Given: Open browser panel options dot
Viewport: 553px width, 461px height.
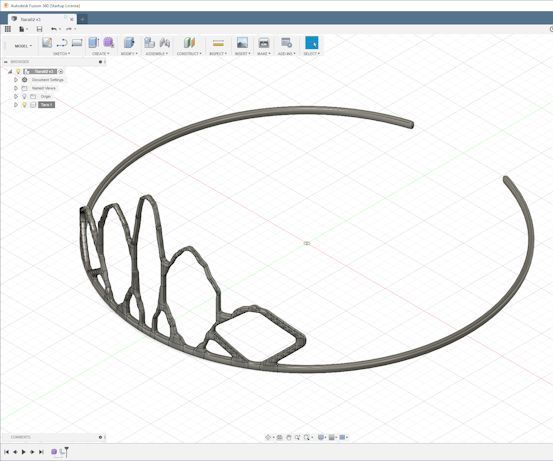Looking at the screenshot, I should pyautogui.click(x=101, y=62).
